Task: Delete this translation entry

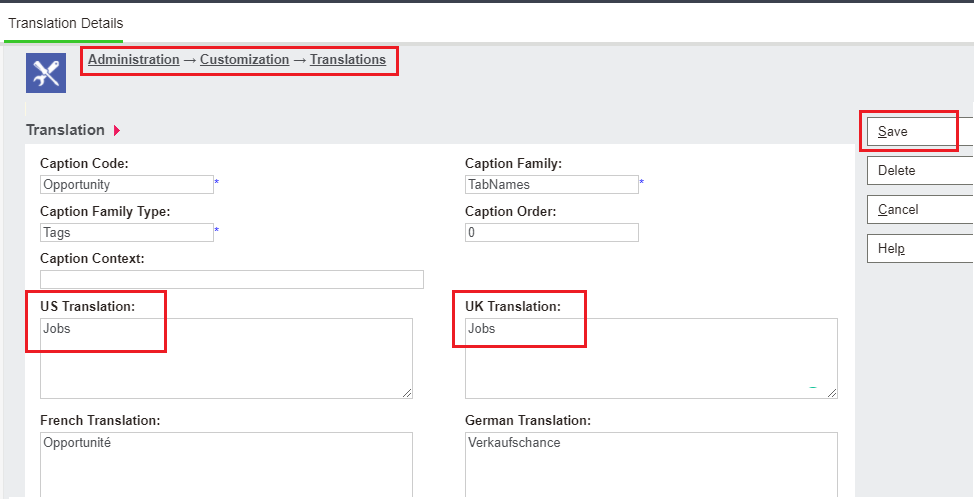Action: [x=919, y=170]
